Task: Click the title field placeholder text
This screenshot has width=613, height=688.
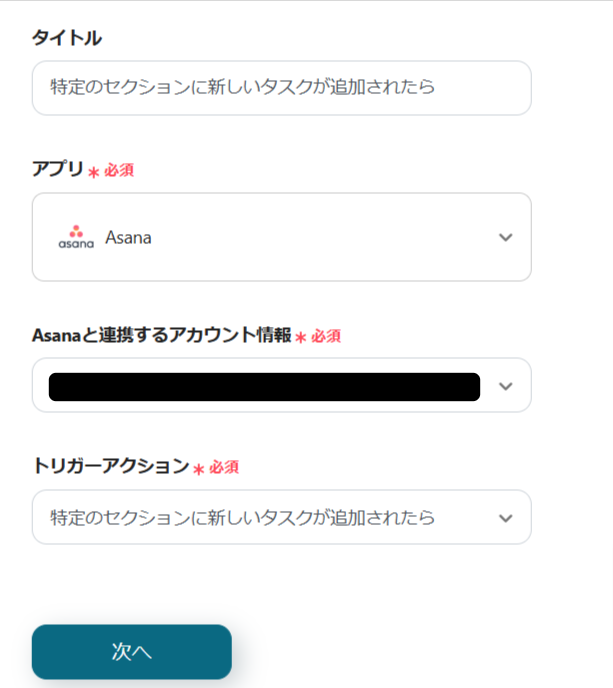Action: 243,88
